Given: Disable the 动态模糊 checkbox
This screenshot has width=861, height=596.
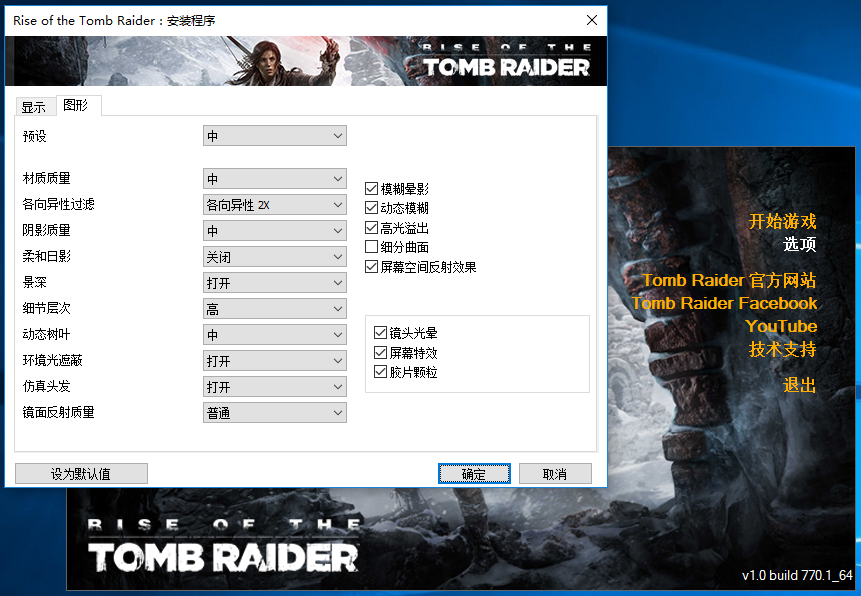Looking at the screenshot, I should (x=372, y=208).
